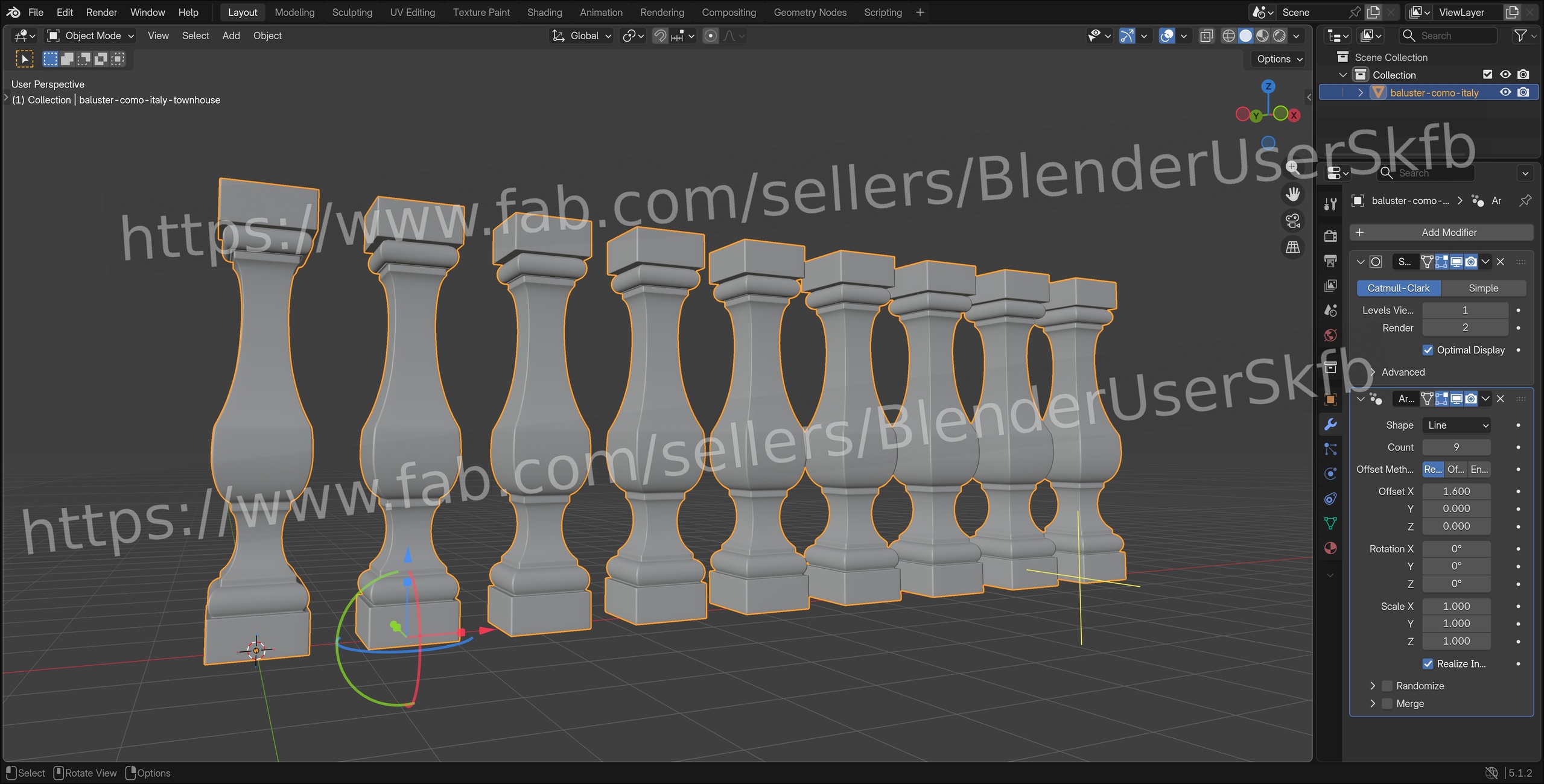Collapse the Subdivision modifier panel
Screen dimensions: 1544x784
click(1360, 262)
